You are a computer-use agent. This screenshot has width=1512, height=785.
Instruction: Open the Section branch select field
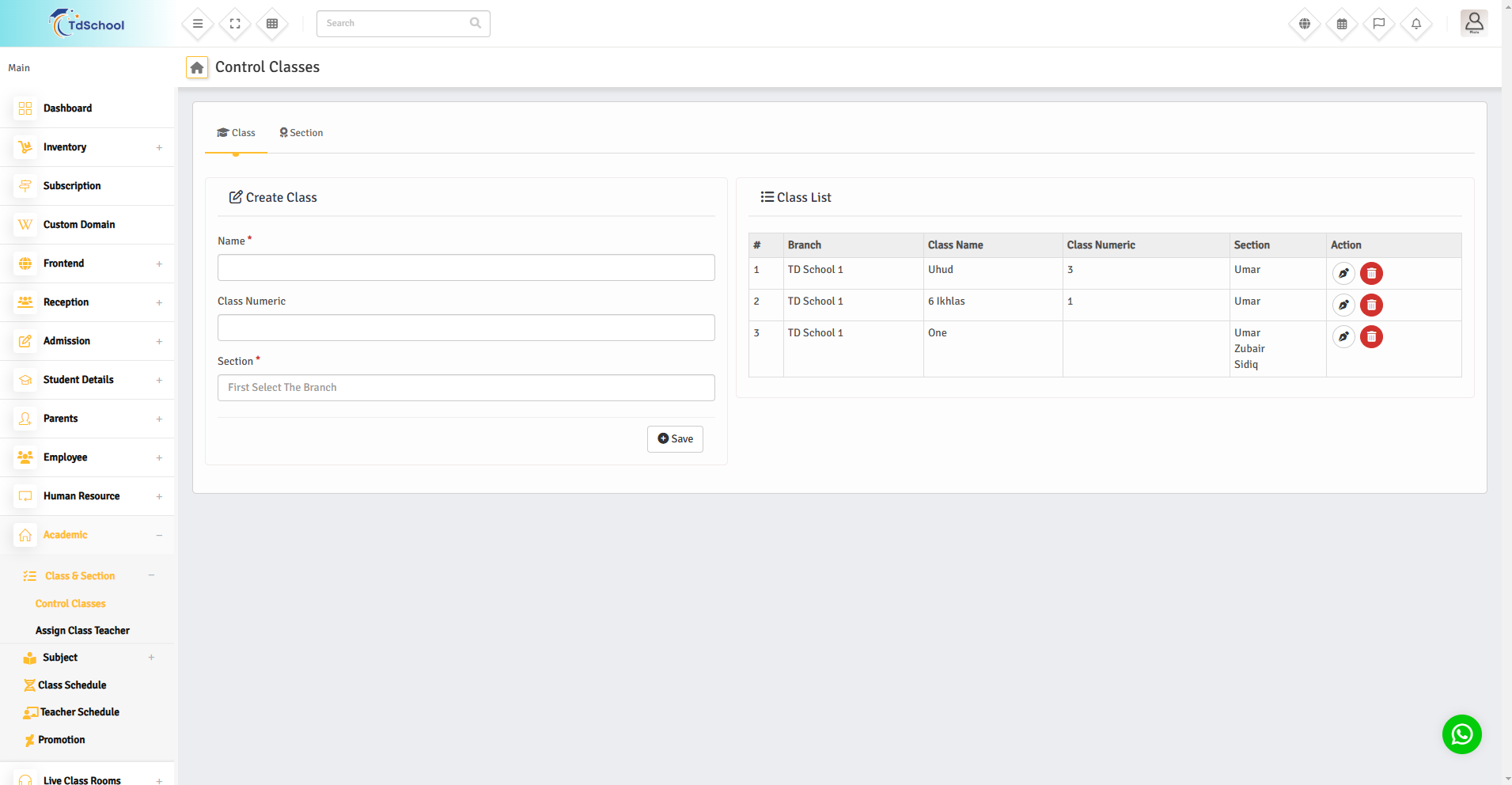(466, 388)
